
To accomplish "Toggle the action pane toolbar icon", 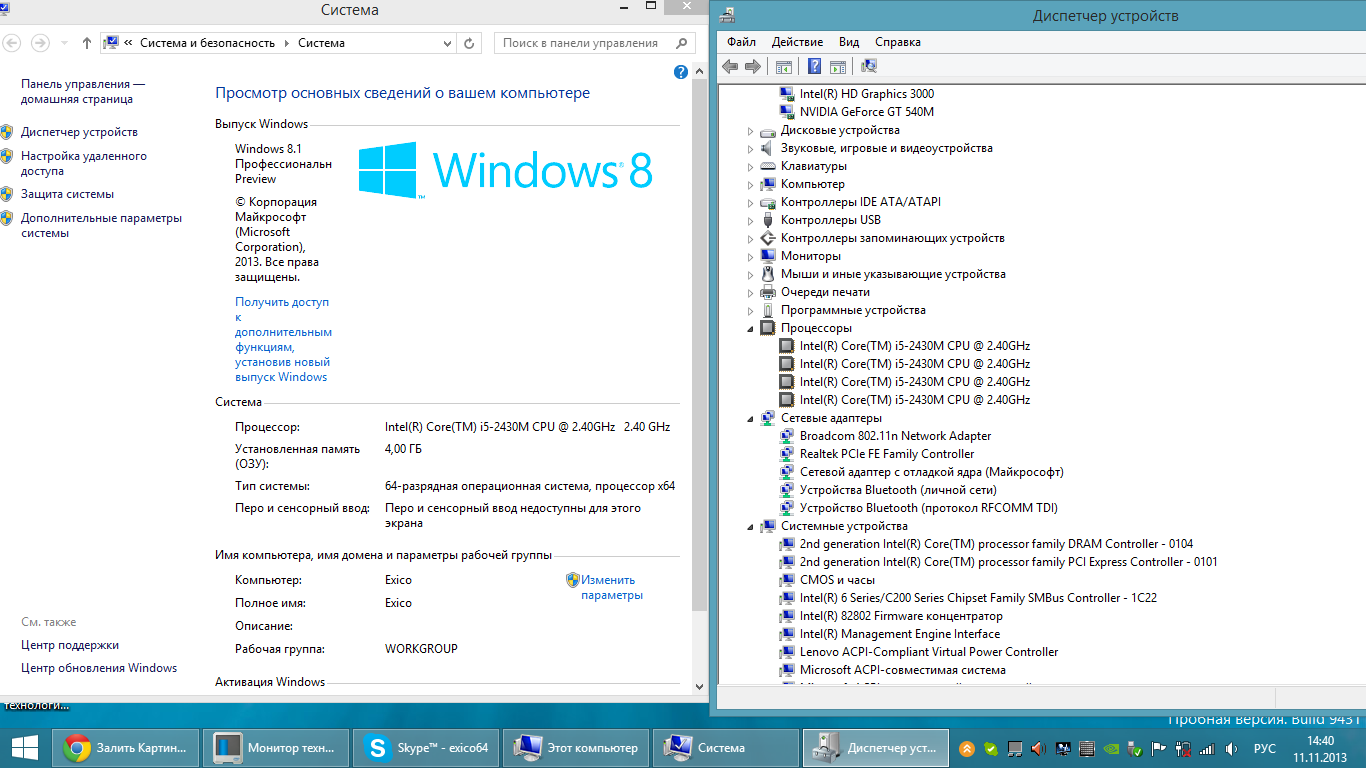I will coord(837,67).
